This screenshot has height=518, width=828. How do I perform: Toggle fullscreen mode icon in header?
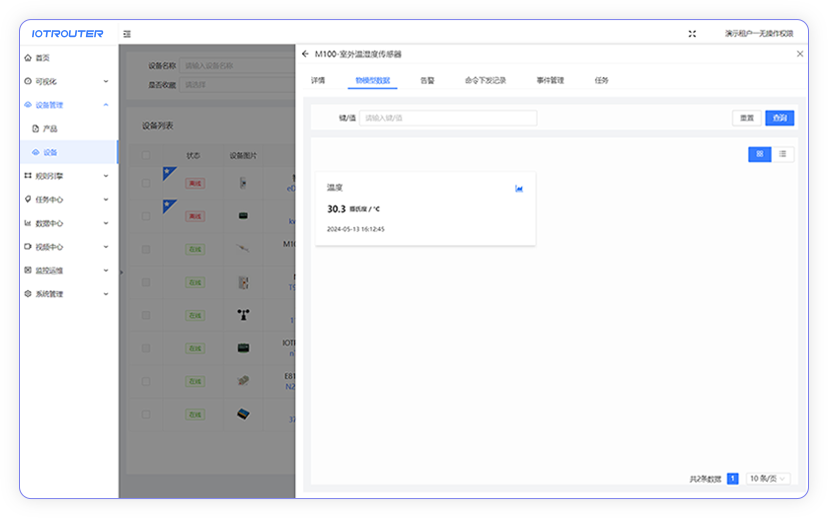click(692, 33)
